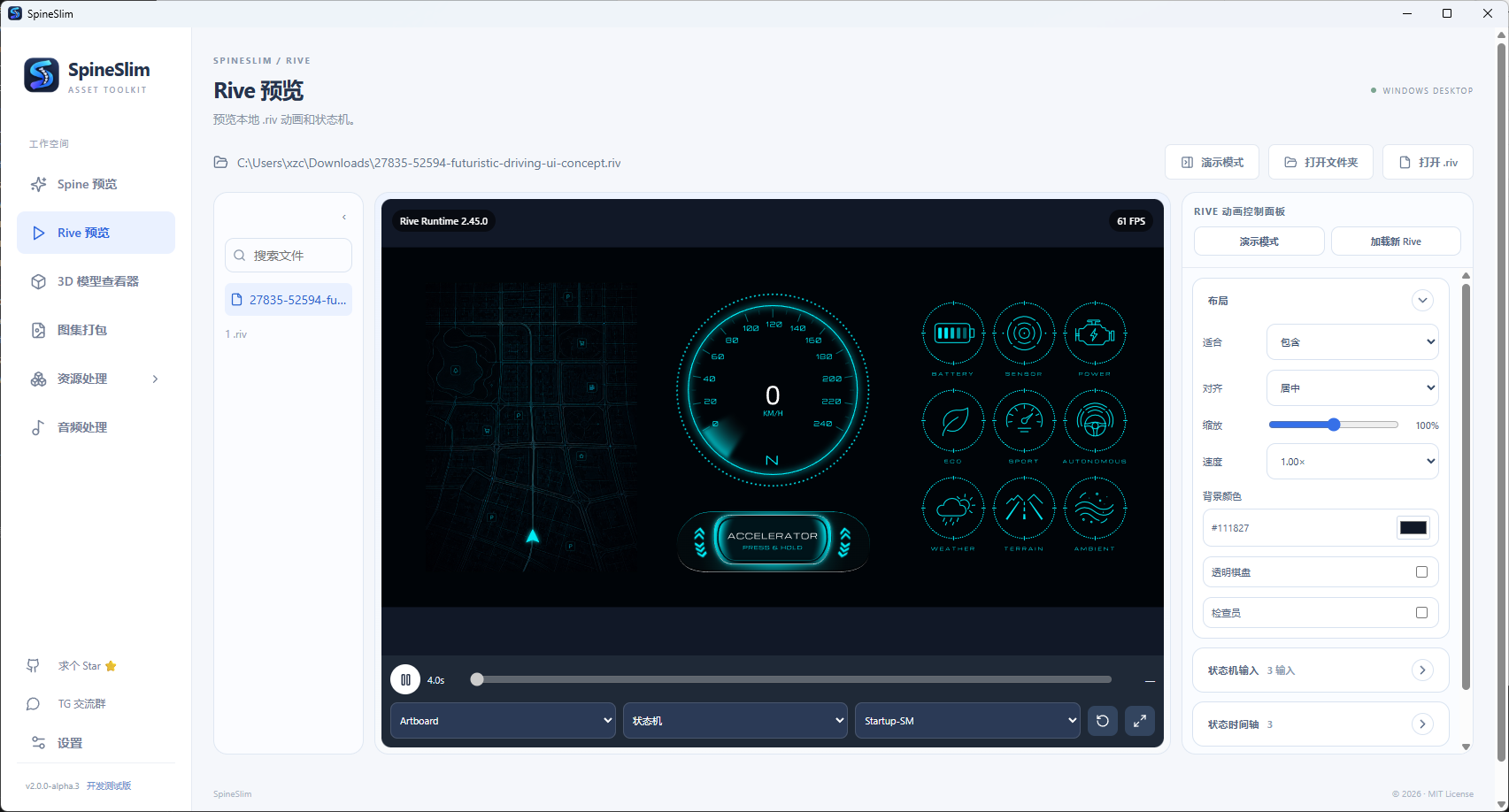The width and height of the screenshot is (1509, 812).
Task: Open 音频处理 in the sidebar
Action: [96, 427]
